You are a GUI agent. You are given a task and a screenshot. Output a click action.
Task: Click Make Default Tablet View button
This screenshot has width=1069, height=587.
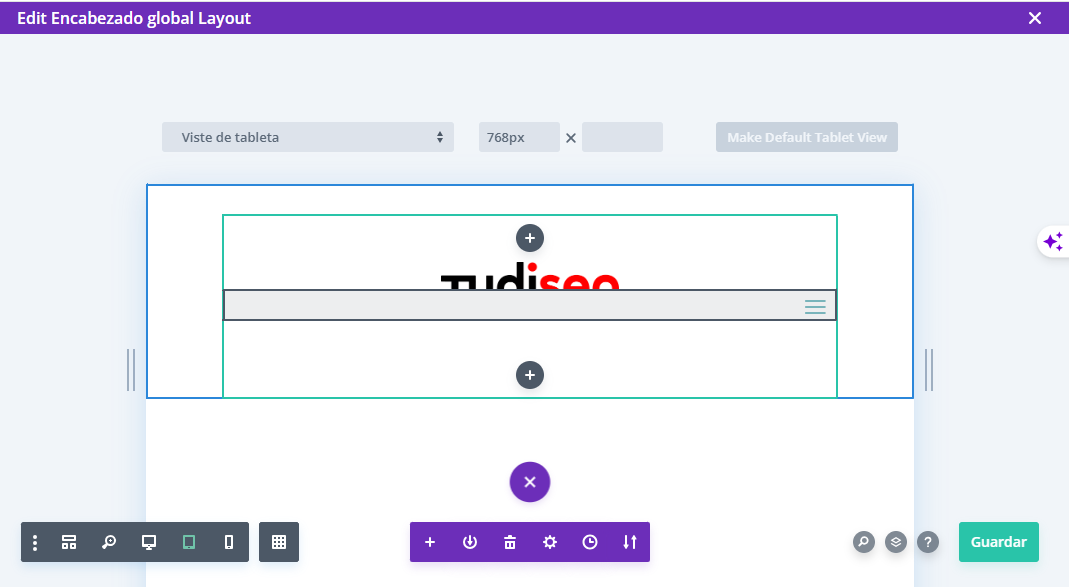[x=807, y=137]
